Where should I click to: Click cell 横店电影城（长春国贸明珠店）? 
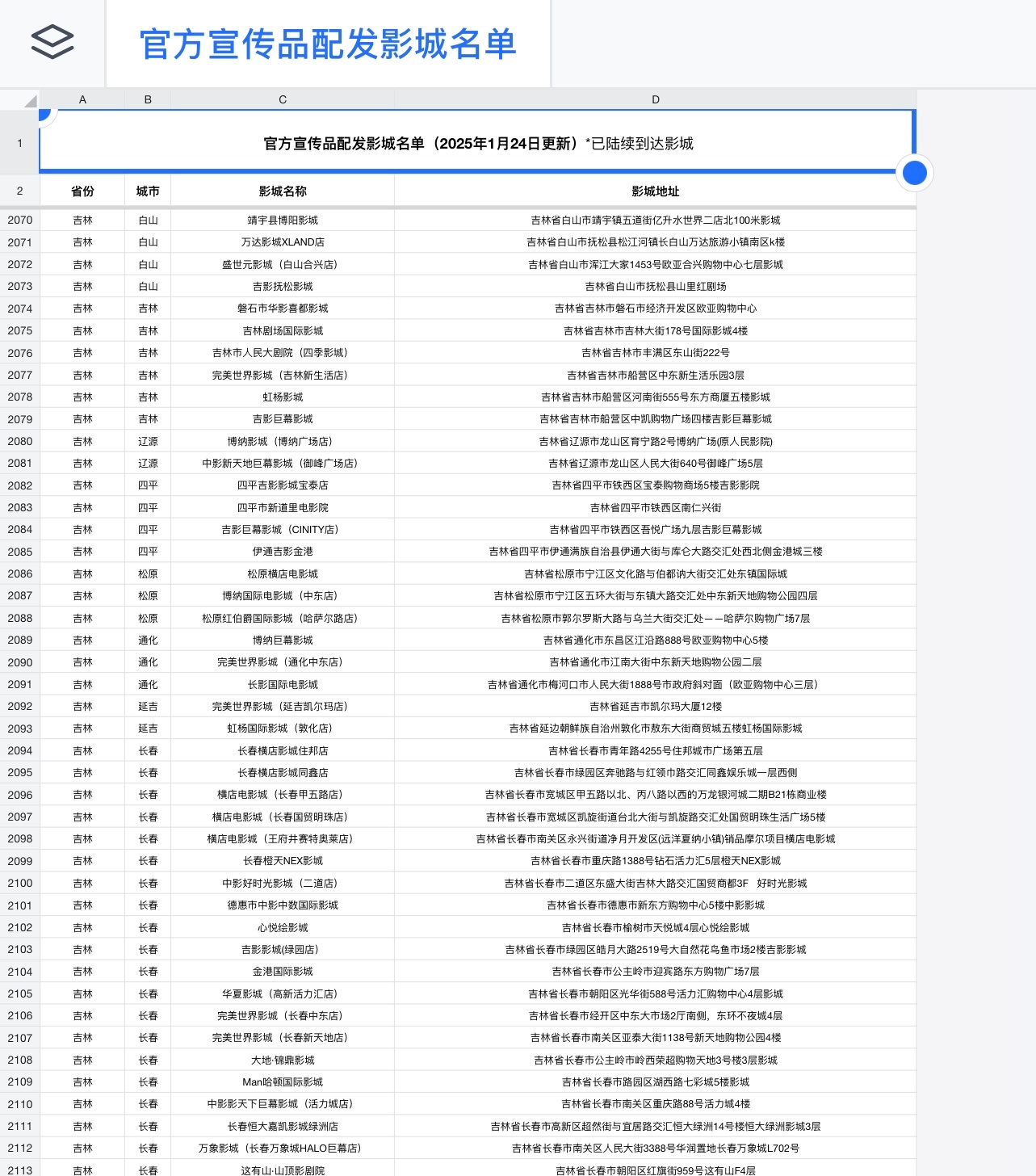(x=283, y=817)
